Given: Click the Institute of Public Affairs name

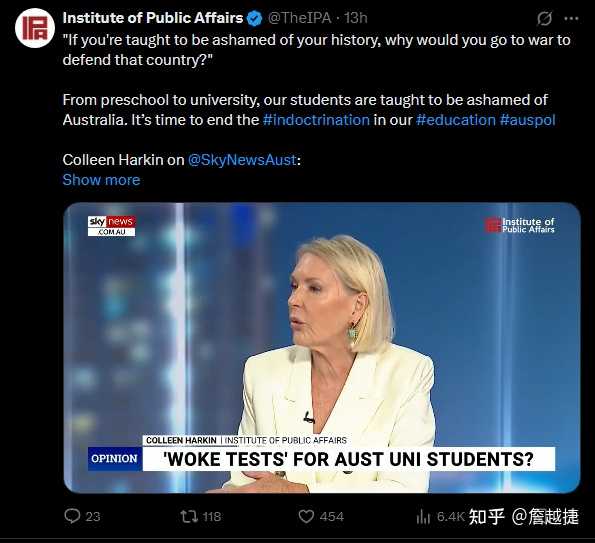Looking at the screenshot, I should click(x=153, y=18).
